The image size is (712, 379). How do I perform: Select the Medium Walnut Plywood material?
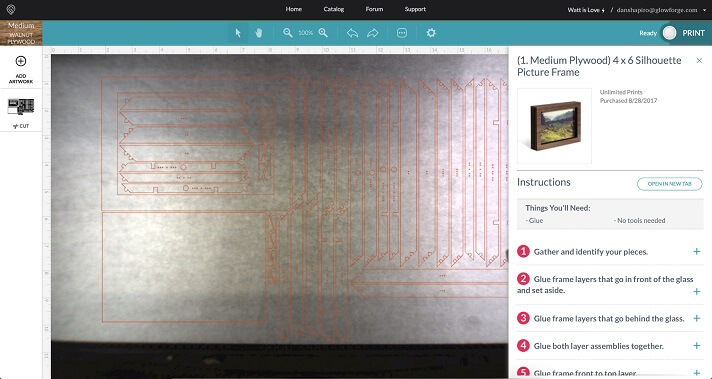tap(21, 33)
